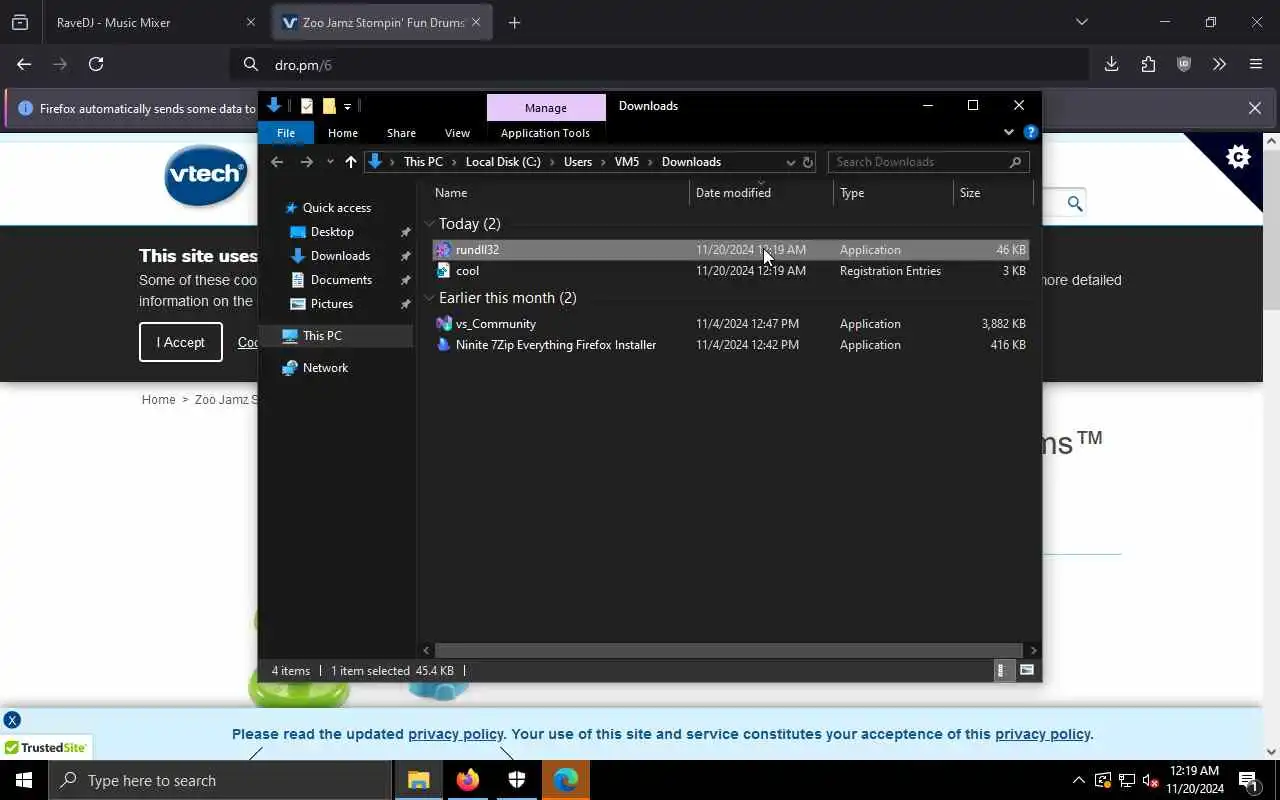Open Documents in the navigation pane
Image resolution: width=1280 pixels, height=800 pixels.
(x=341, y=280)
